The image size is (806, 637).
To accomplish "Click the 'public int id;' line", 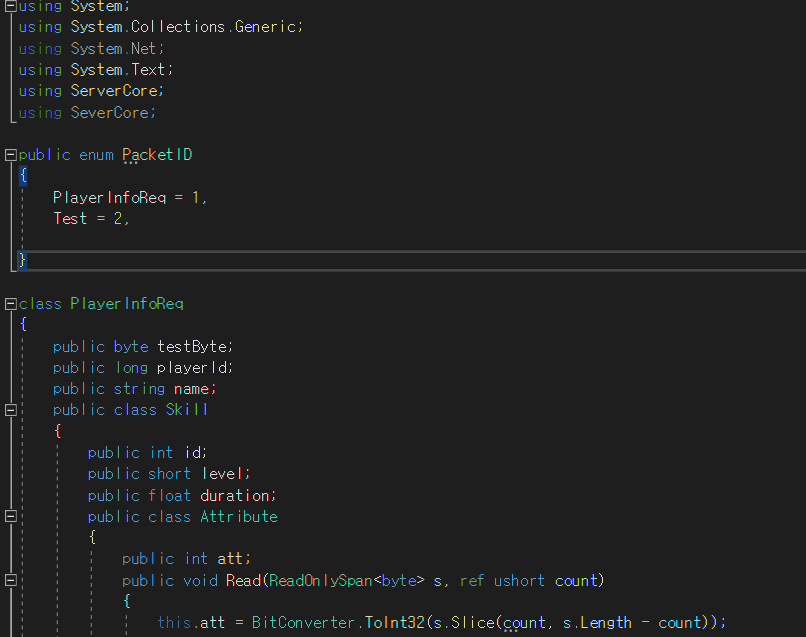I will click(x=147, y=452).
